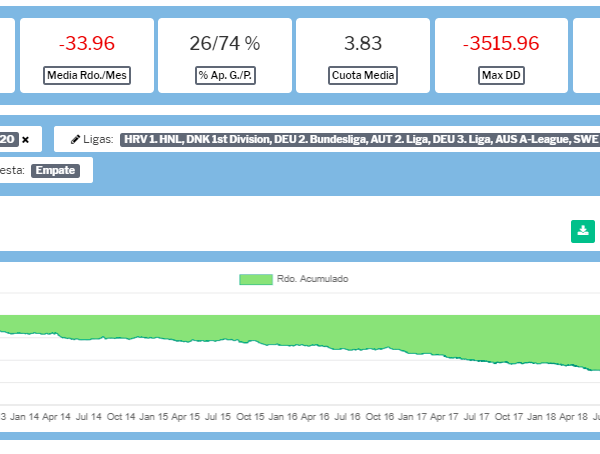Viewport: 600px width, 454px height.
Task: Click the % Ap. G./P. label
Action: click(225, 75)
